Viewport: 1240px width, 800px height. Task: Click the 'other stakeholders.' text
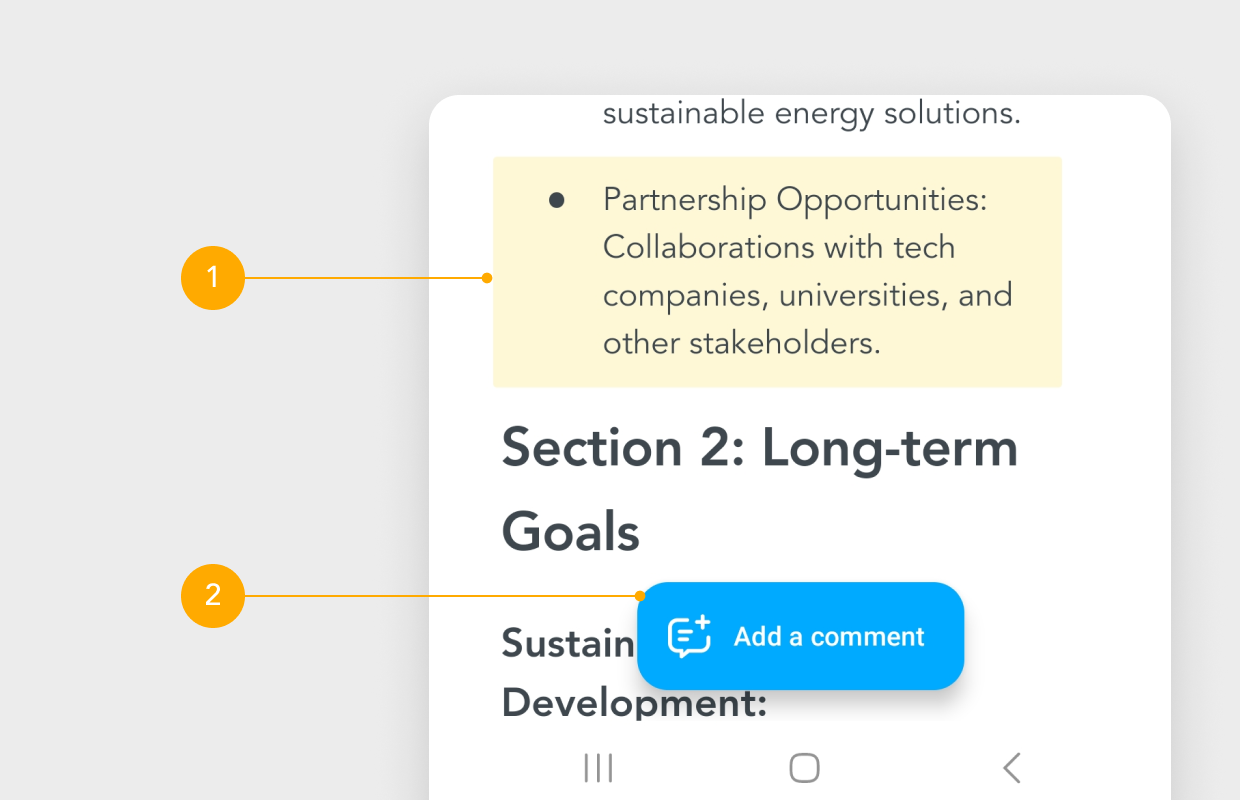[742, 343]
